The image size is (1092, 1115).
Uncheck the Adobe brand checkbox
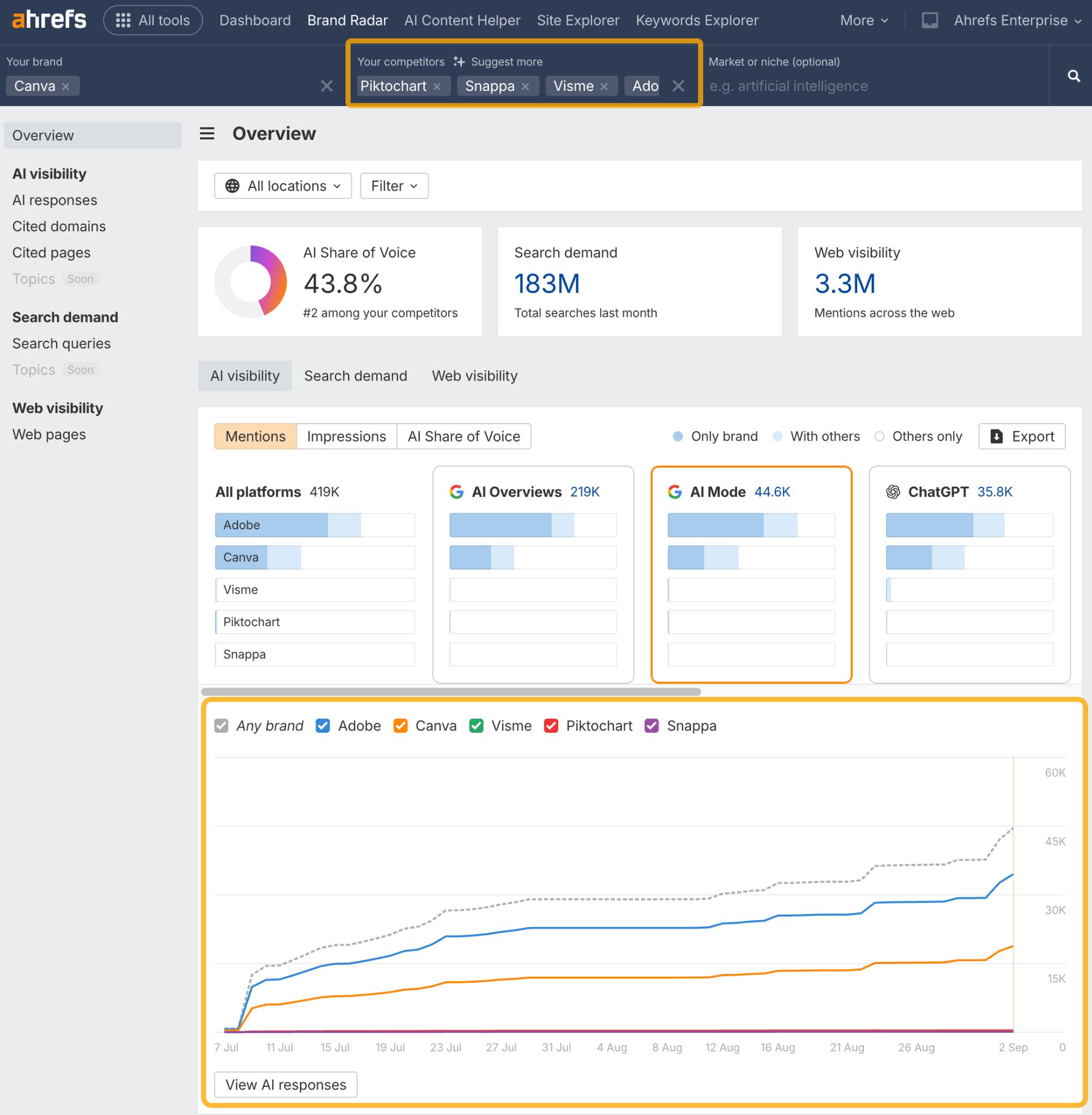323,726
